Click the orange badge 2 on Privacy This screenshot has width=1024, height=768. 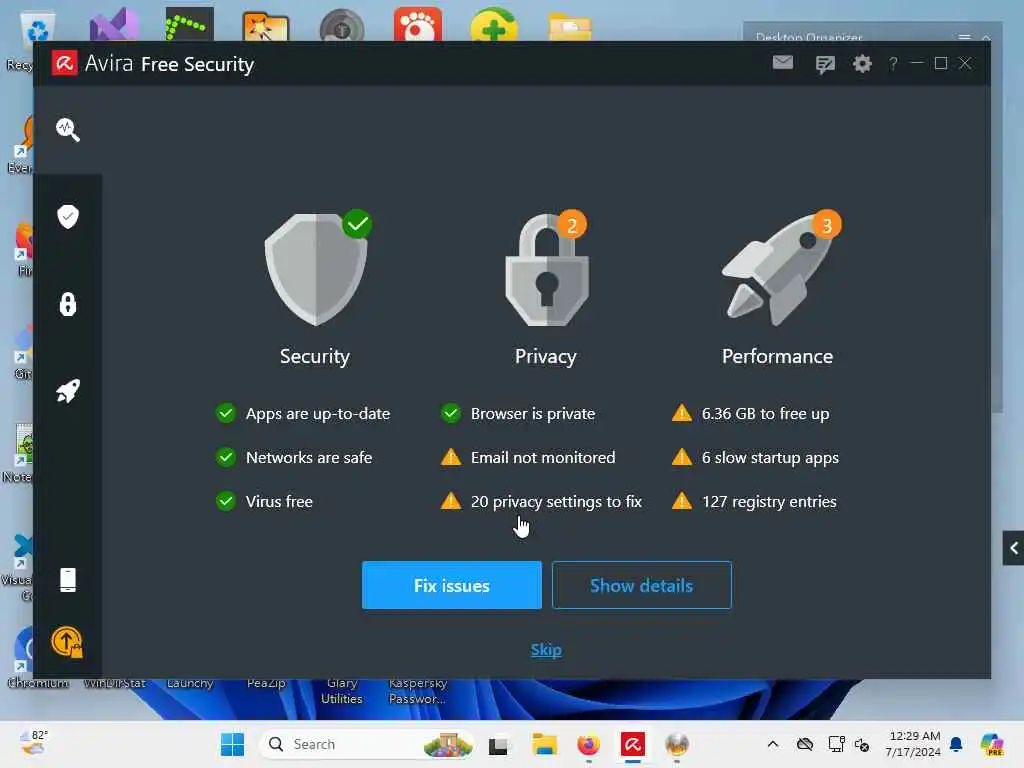coord(572,225)
